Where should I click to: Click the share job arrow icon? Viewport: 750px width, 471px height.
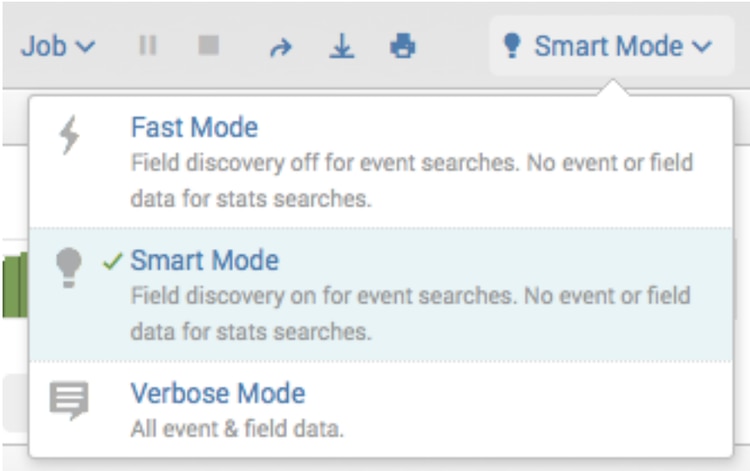(x=282, y=47)
